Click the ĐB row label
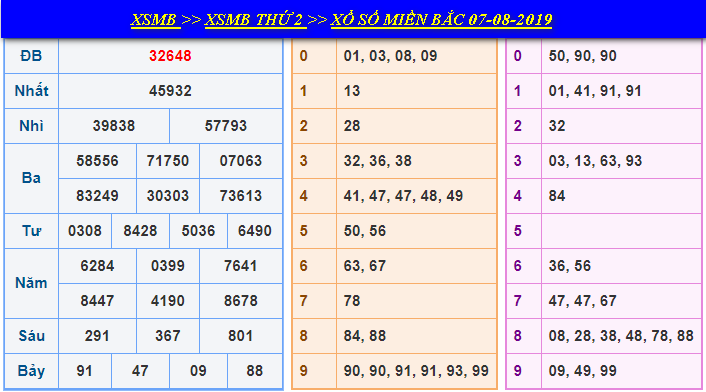The width and height of the screenshot is (706, 392). pyautogui.click(x=31, y=56)
